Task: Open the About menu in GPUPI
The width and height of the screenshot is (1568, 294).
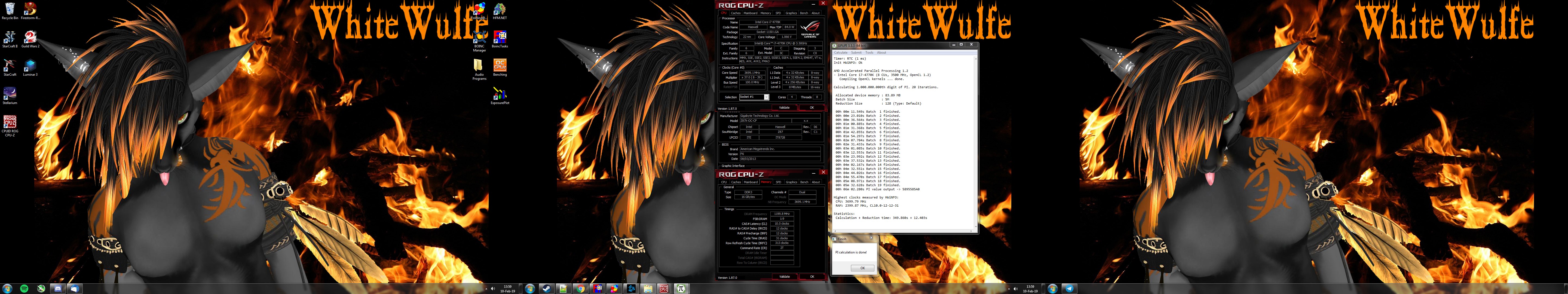Action: tap(881, 52)
